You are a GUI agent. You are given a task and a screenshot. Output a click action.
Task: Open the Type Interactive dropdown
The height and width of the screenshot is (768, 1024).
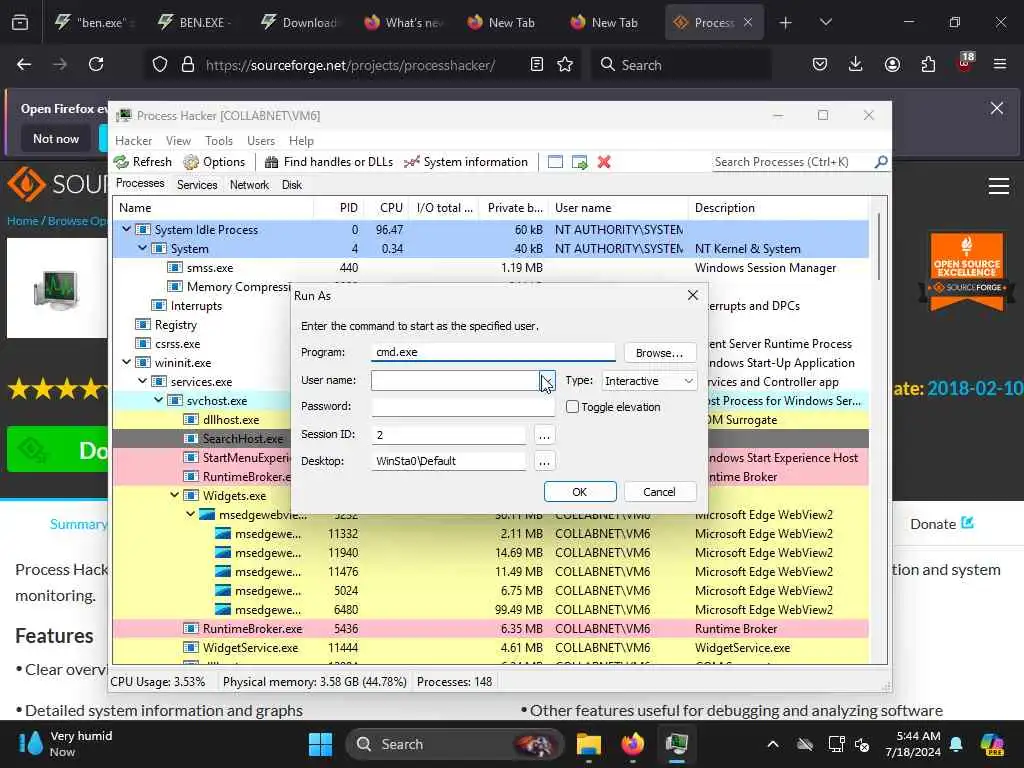(648, 381)
